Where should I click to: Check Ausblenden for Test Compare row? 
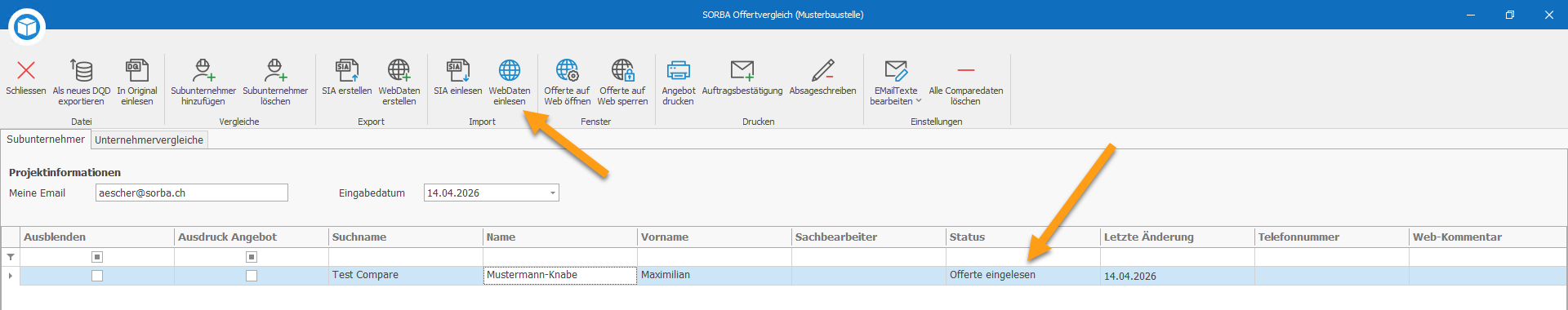[97, 276]
